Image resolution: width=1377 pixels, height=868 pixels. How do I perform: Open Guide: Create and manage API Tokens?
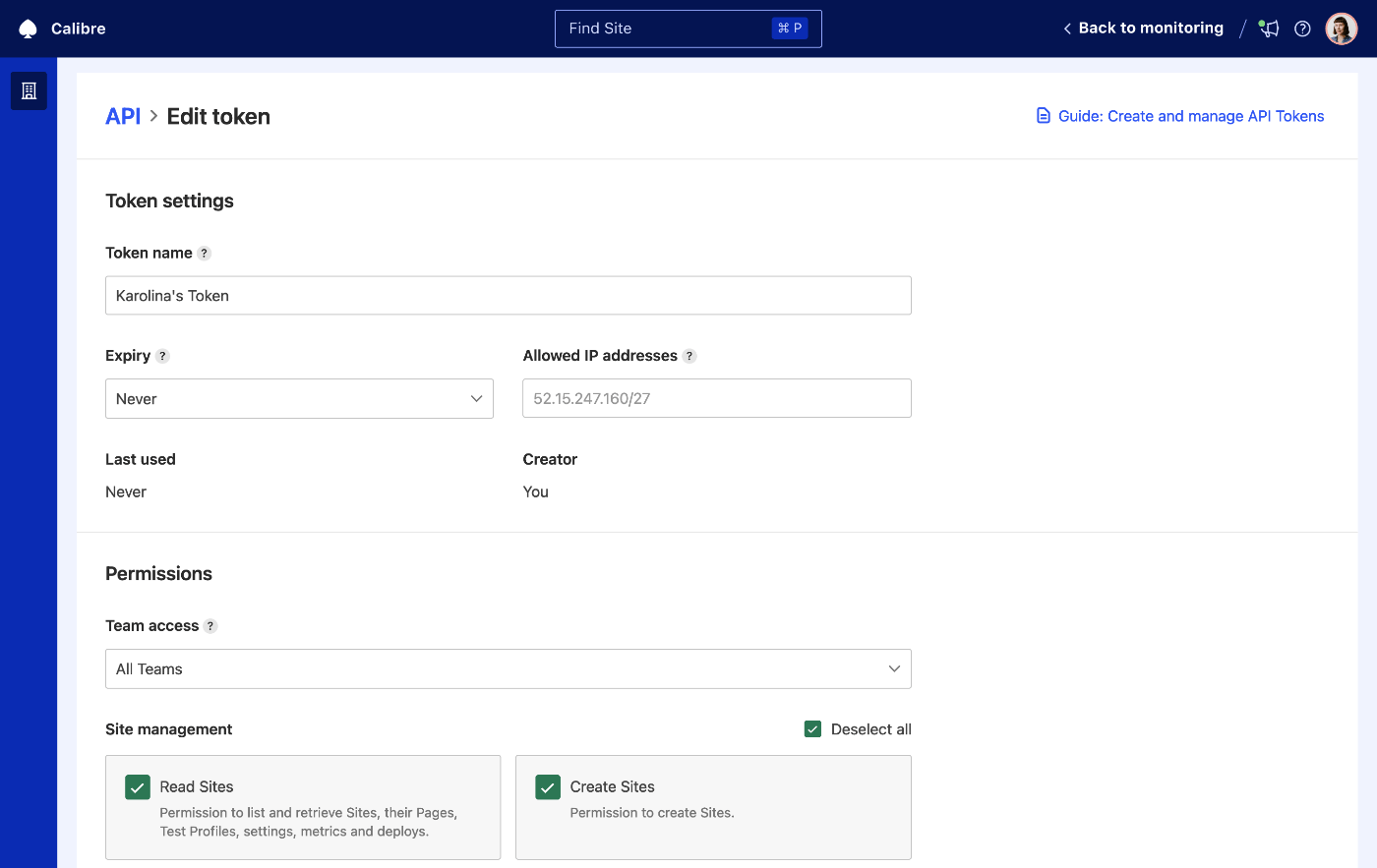point(1190,116)
